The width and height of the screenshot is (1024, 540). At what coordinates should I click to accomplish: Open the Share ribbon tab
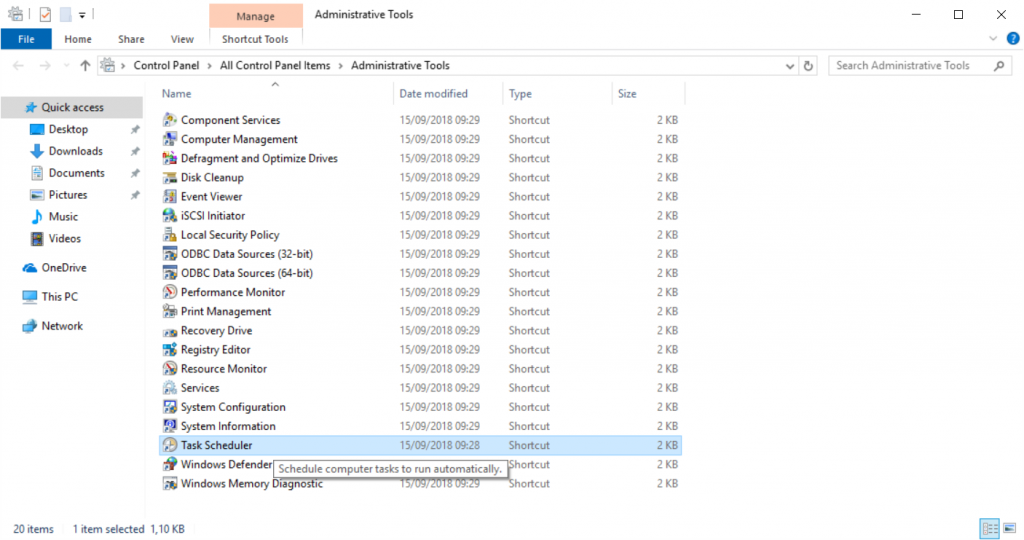[131, 39]
